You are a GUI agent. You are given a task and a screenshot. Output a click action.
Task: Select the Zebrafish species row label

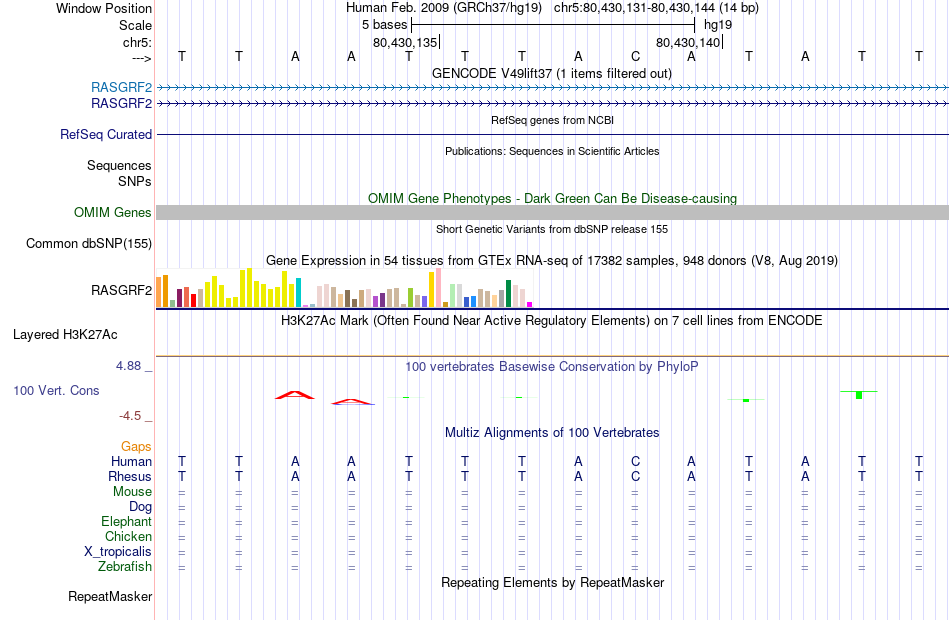pos(125,566)
